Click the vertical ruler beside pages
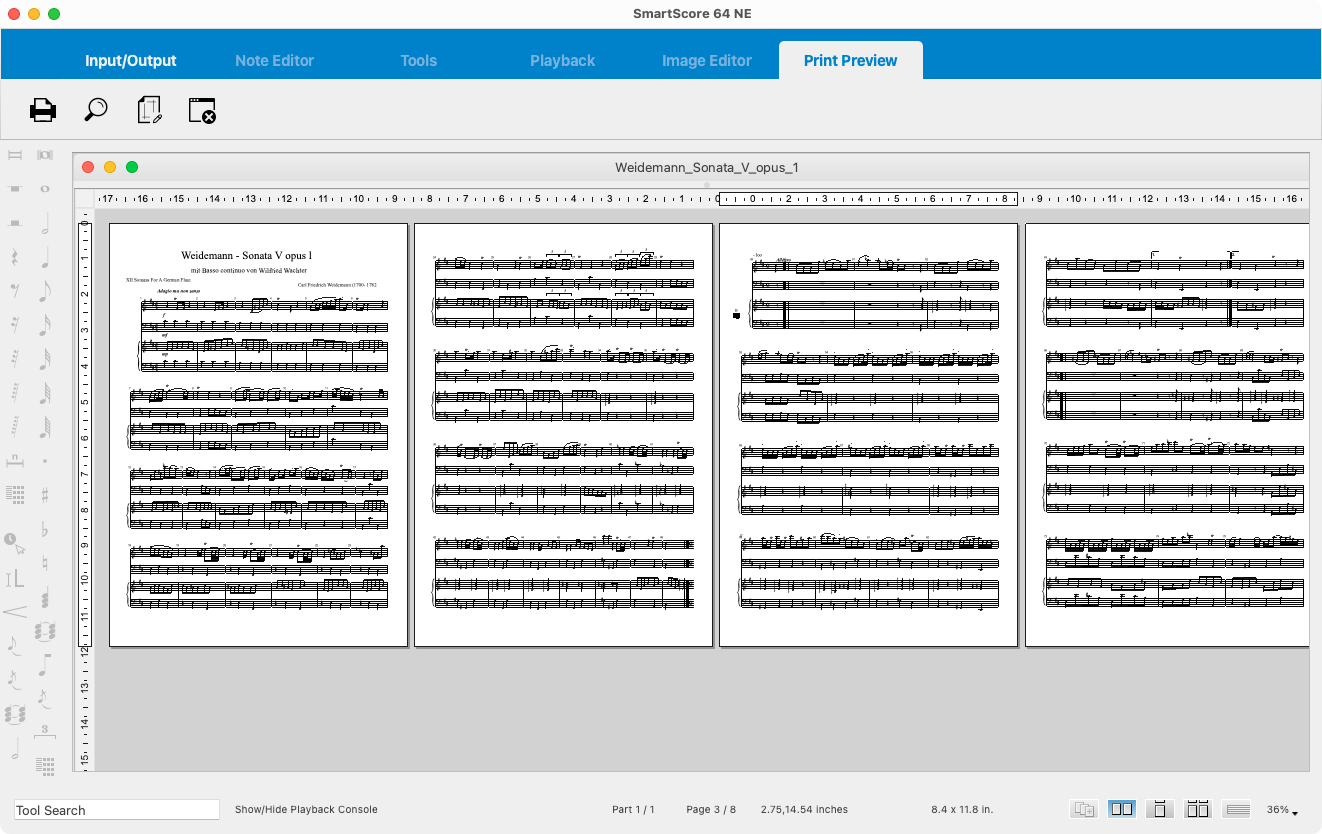Viewport: 1322px width, 834px height. 85,490
